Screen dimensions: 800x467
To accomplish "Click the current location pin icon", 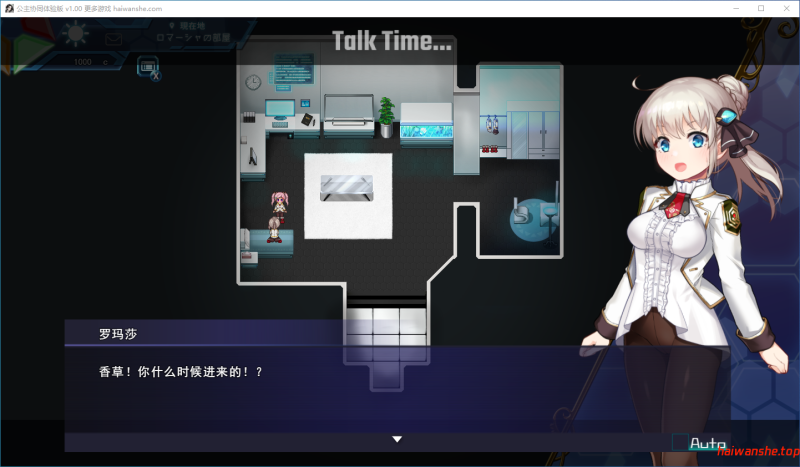I will point(172,24).
